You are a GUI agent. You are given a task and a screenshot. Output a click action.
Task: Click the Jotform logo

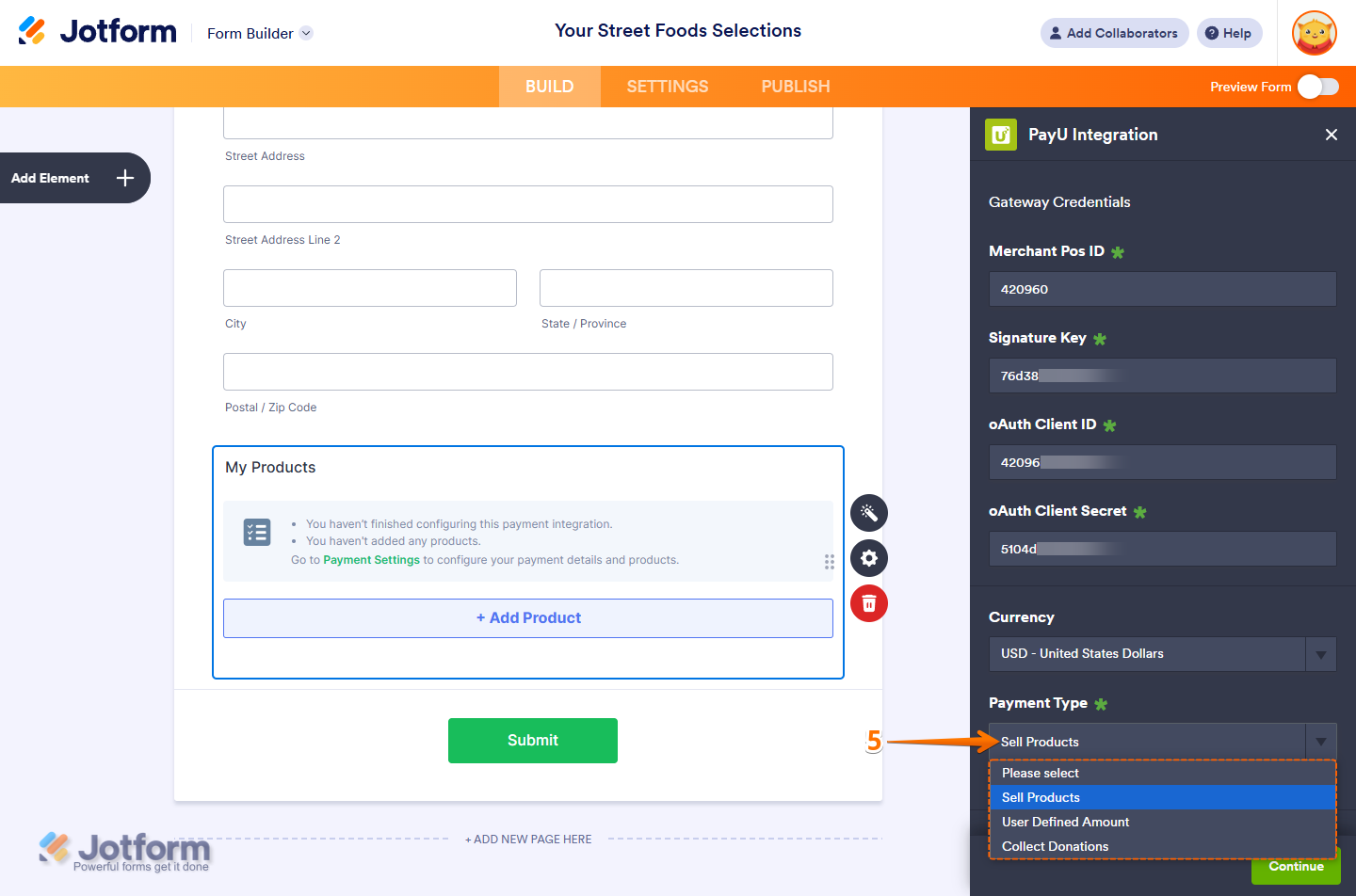(97, 30)
